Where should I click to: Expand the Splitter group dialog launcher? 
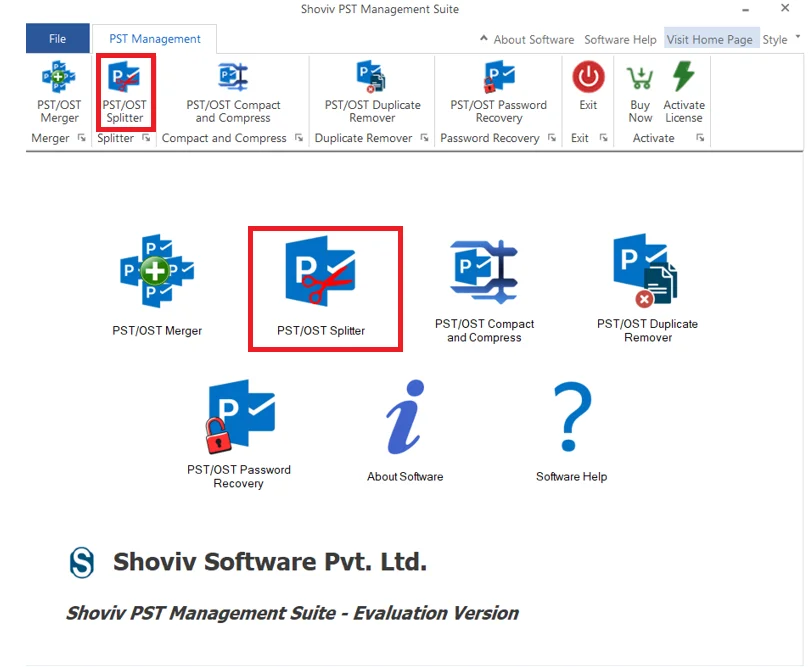coord(146,138)
